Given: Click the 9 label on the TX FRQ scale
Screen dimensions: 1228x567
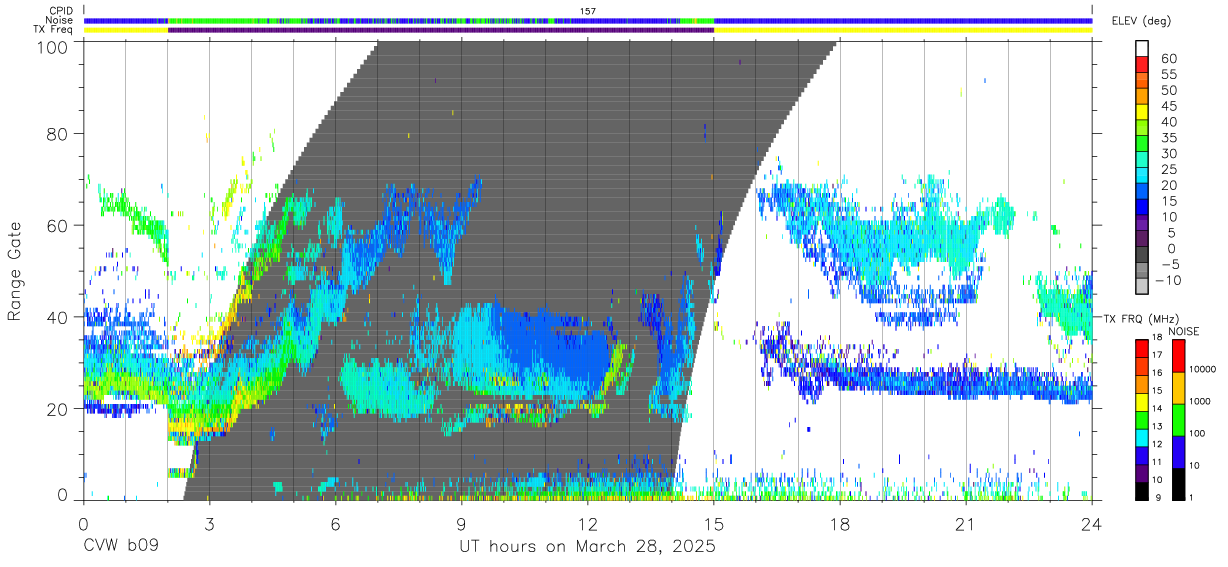Looking at the screenshot, I should (1158, 498).
